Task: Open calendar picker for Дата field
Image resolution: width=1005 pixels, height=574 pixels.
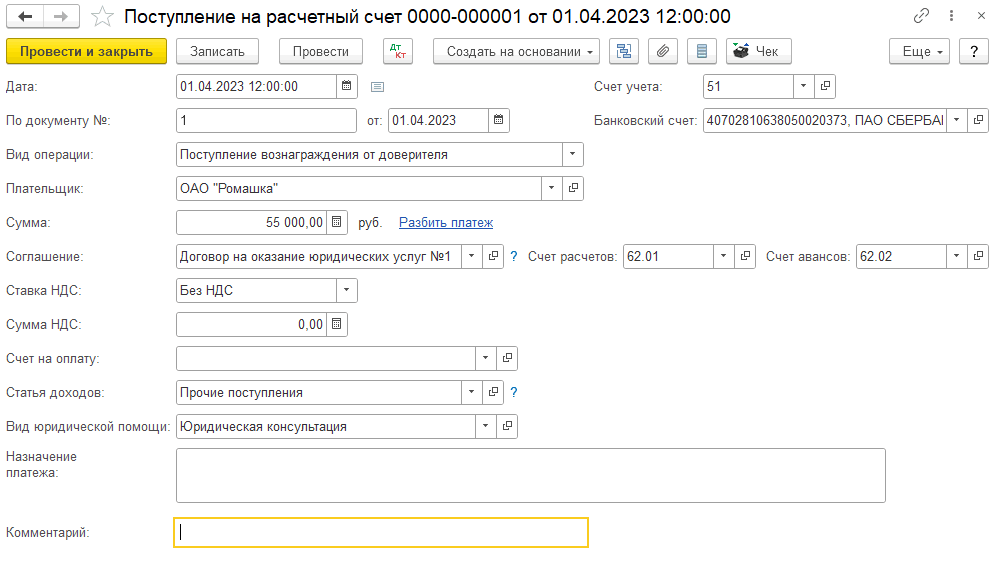Action: tap(346, 87)
